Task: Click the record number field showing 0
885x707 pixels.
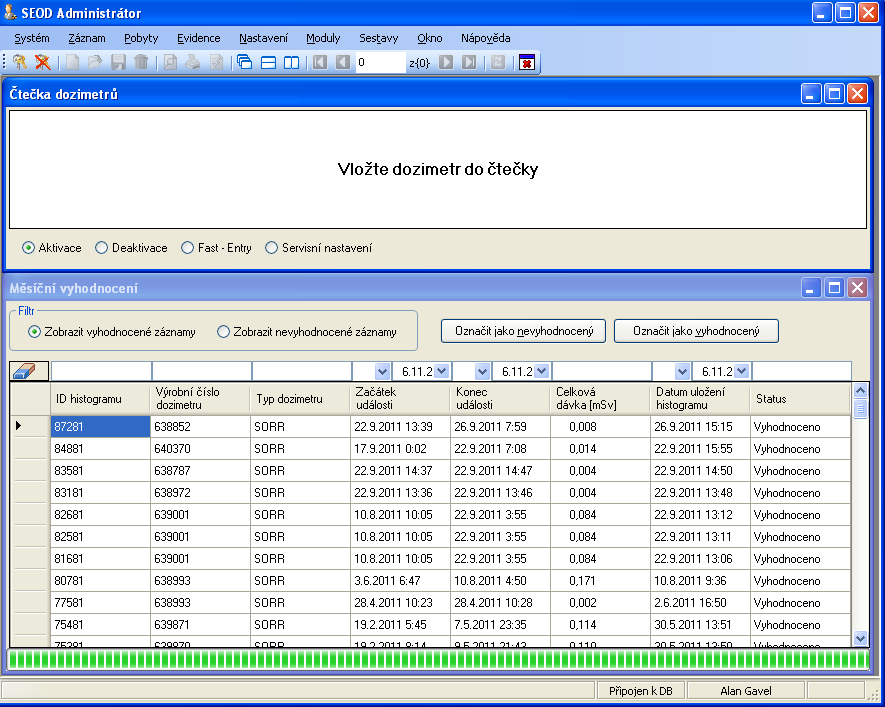Action: pos(380,62)
